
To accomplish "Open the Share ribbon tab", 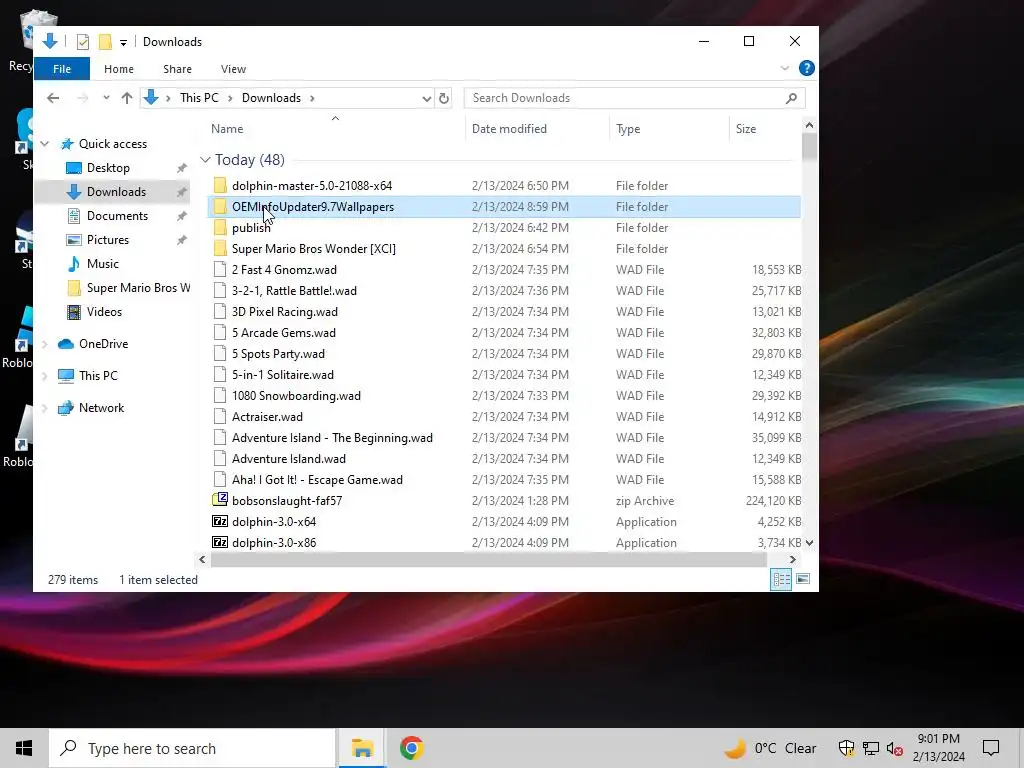I will click(178, 69).
